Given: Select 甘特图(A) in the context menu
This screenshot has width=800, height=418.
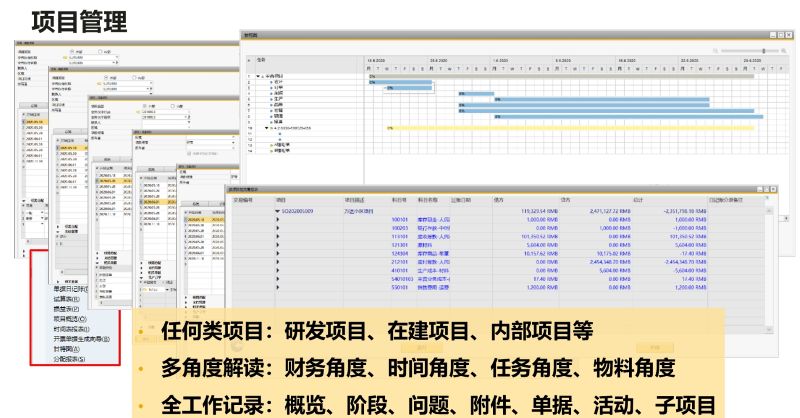Looking at the screenshot, I should [67, 349].
